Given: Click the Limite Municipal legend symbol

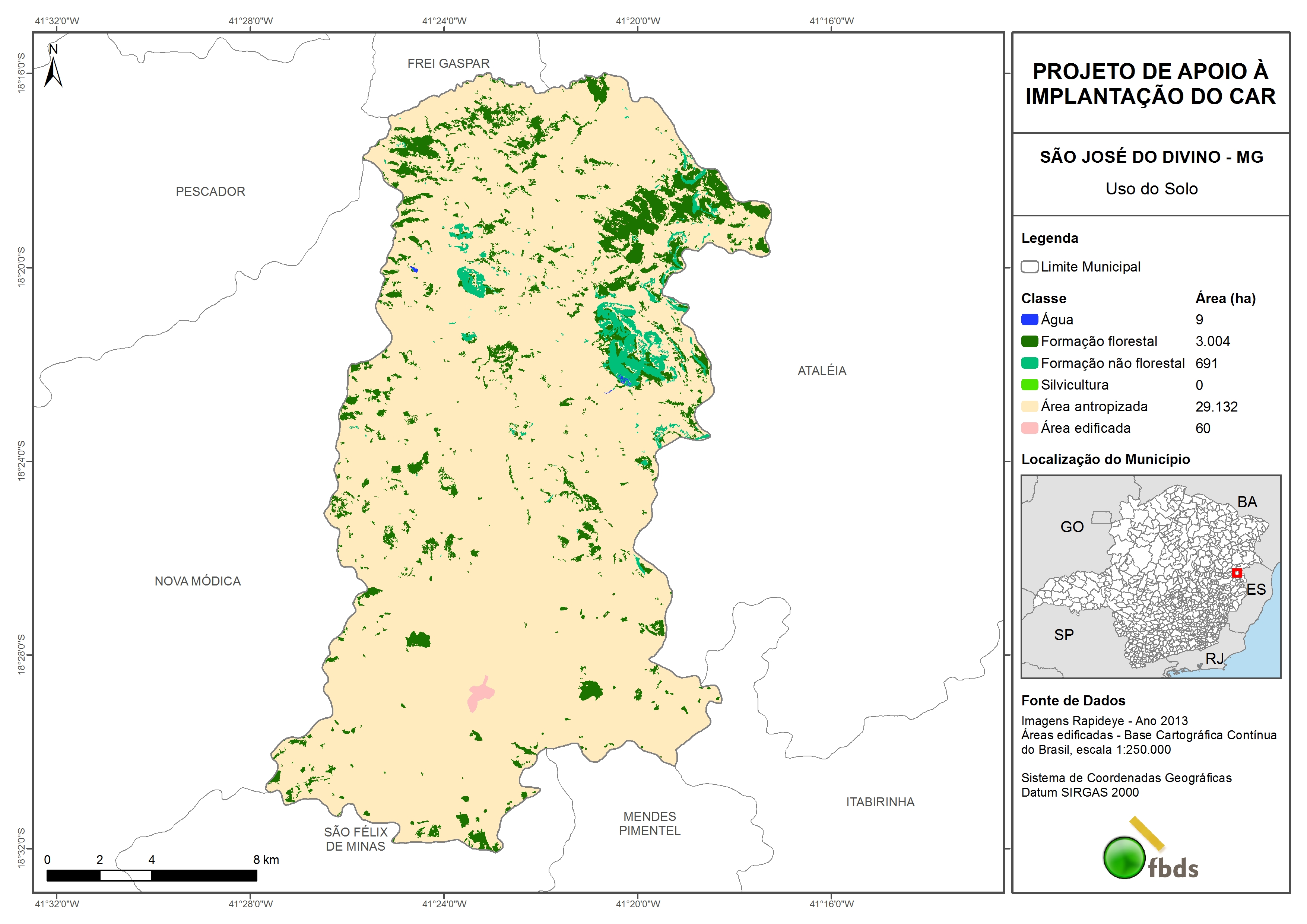Looking at the screenshot, I should [1029, 267].
